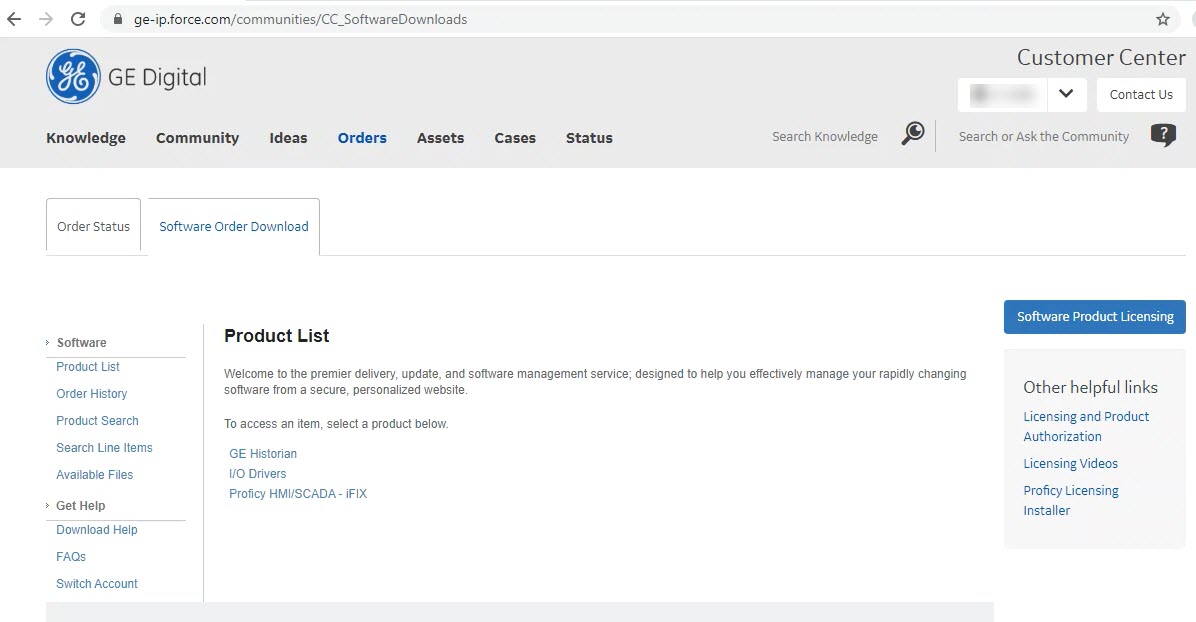The width and height of the screenshot is (1196, 622).
Task: Click the padlock icon in address bar
Action: click(x=117, y=19)
